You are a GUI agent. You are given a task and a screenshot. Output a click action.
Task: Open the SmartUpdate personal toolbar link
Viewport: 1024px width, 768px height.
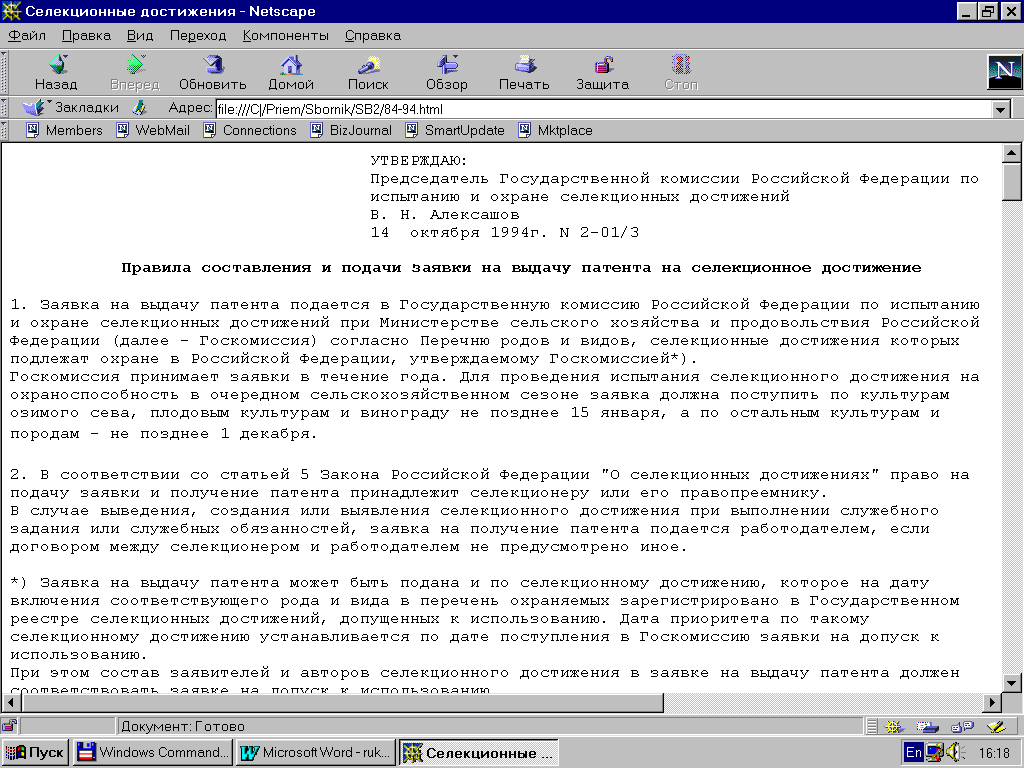point(455,130)
